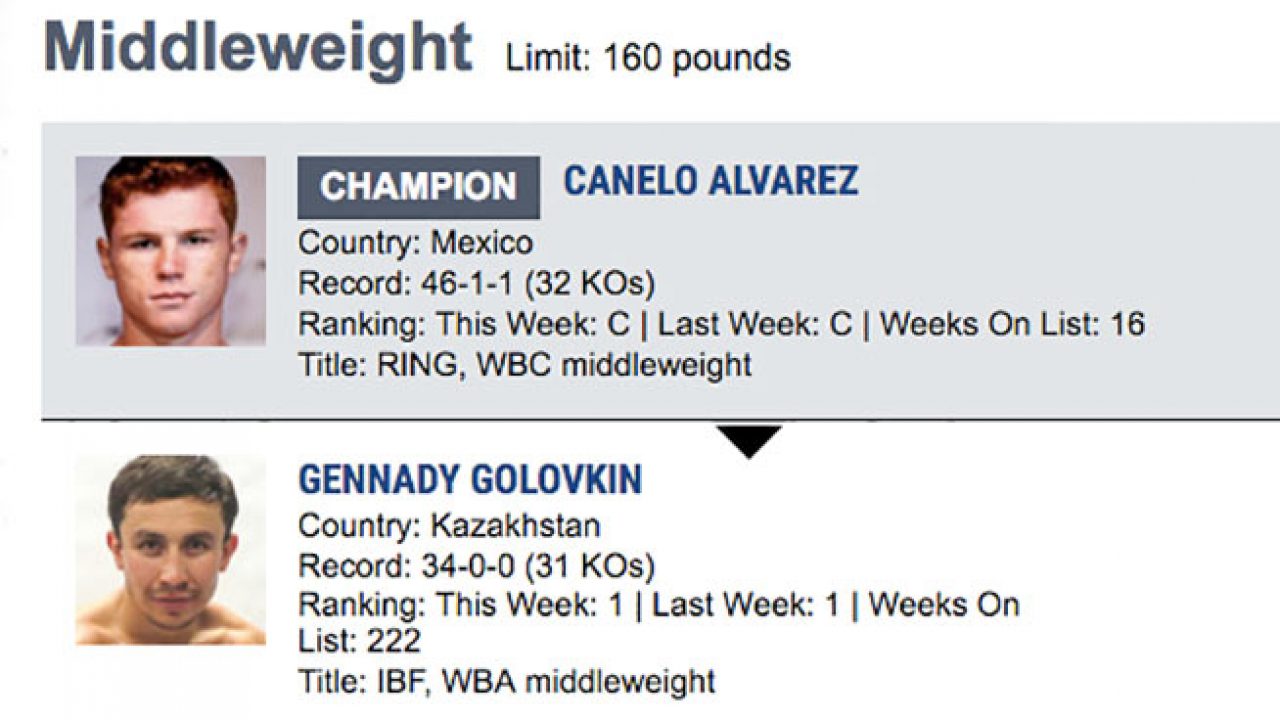Open the GENNADY GOLOVKIN name link
Image resolution: width=1280 pixels, height=720 pixels.
(470, 480)
